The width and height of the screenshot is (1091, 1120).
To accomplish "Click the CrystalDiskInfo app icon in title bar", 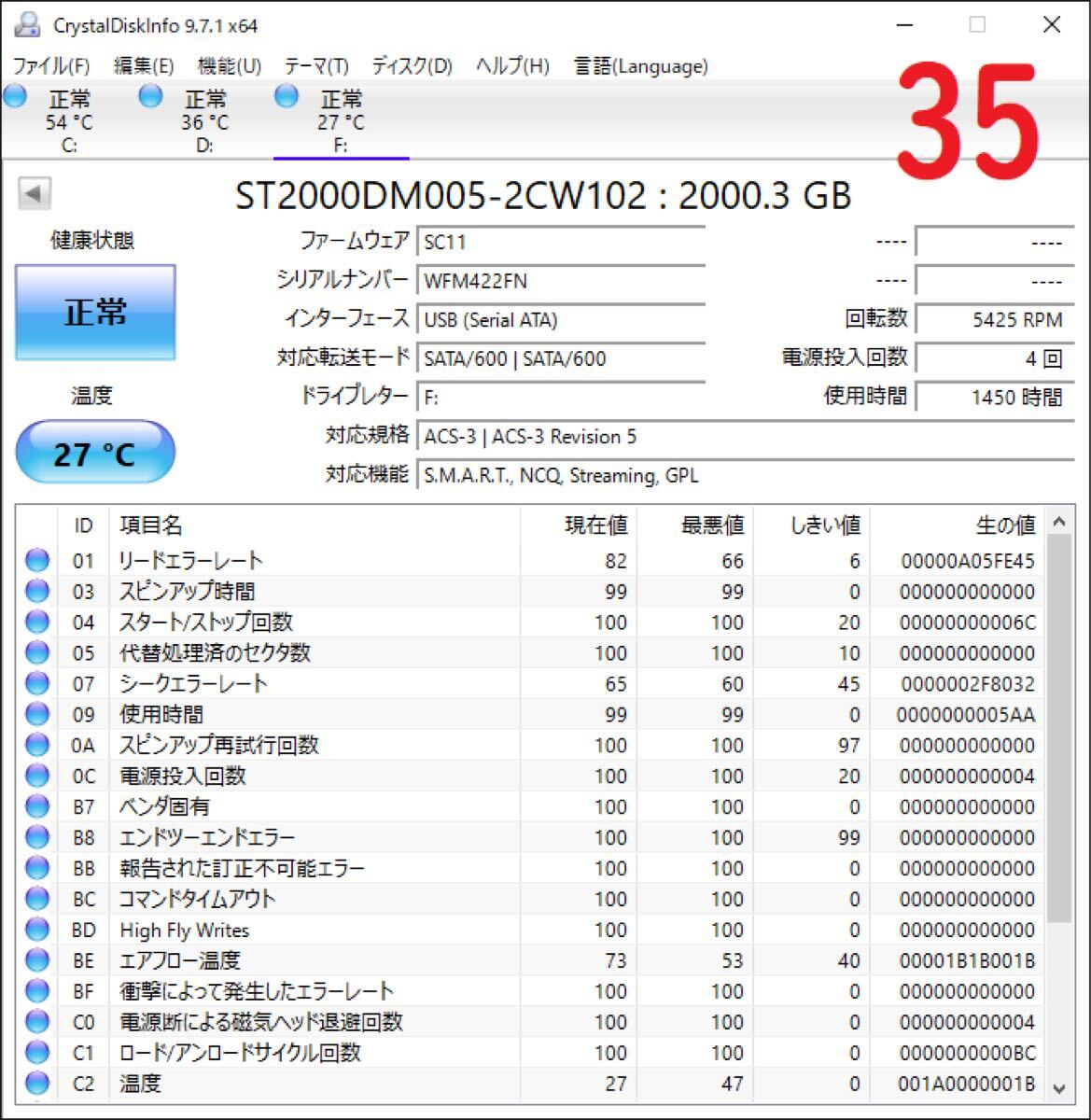I will point(28,25).
